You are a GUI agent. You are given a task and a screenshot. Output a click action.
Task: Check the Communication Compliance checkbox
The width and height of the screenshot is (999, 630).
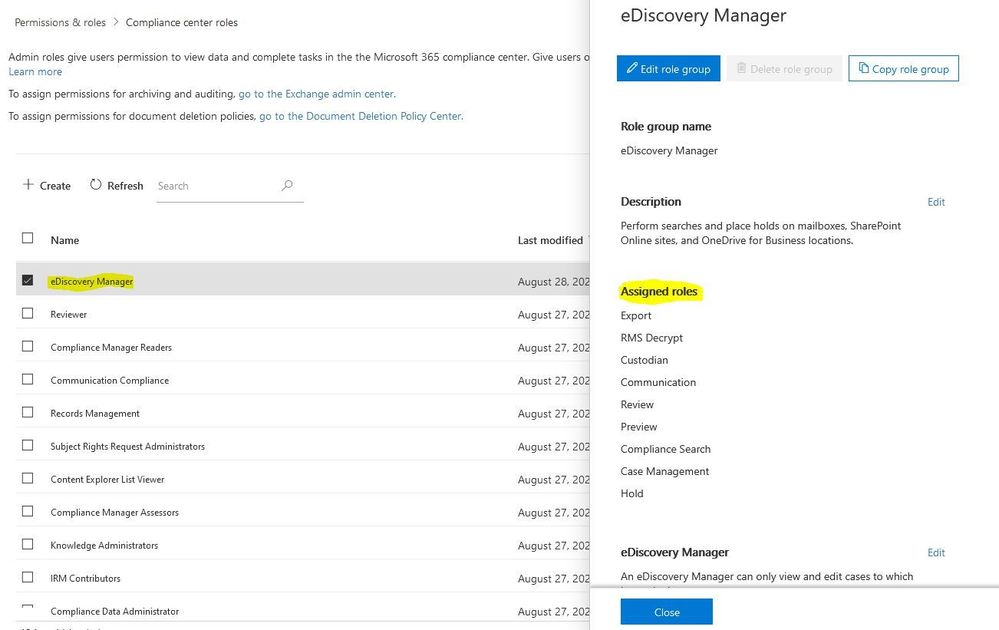coord(27,380)
